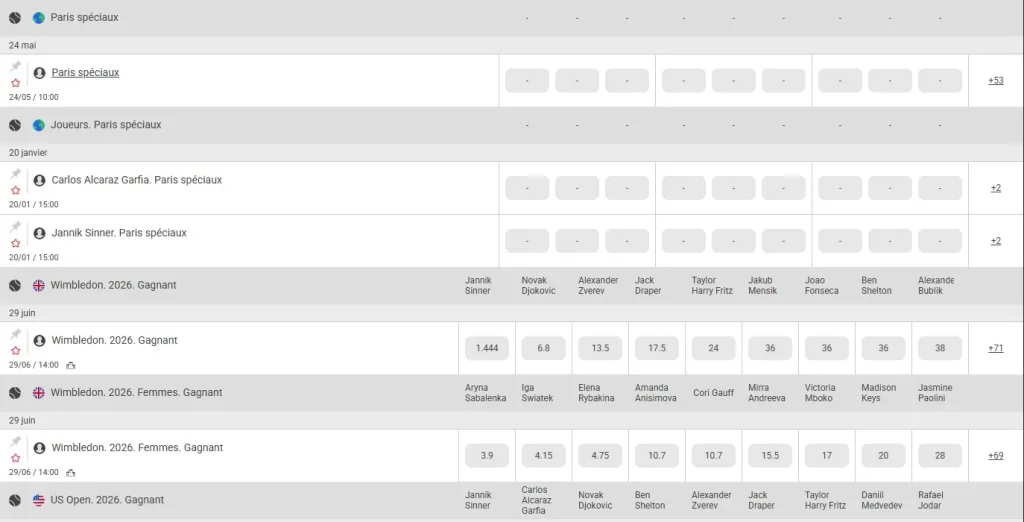Image resolution: width=1024 pixels, height=522 pixels.
Task: Pin the Paris spéciaux 24/05 event
Action: click(16, 67)
